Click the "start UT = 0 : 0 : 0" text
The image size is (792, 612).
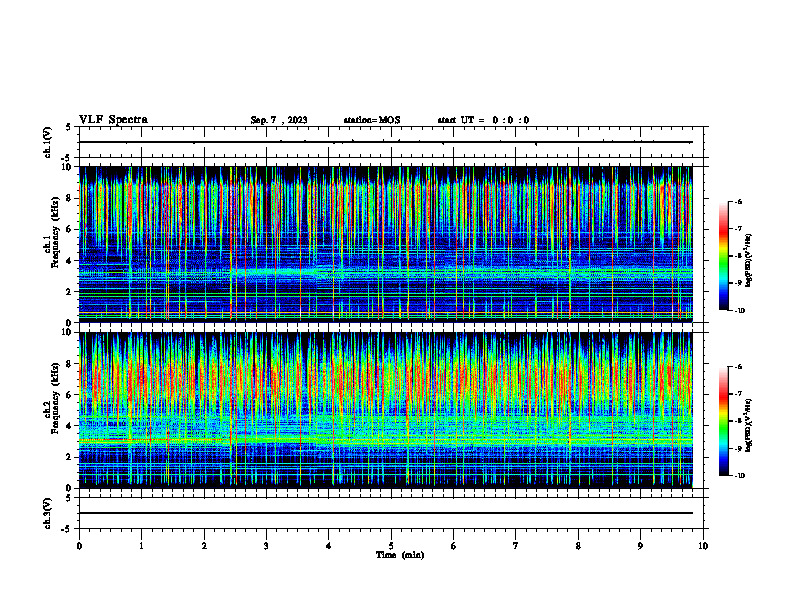483,120
